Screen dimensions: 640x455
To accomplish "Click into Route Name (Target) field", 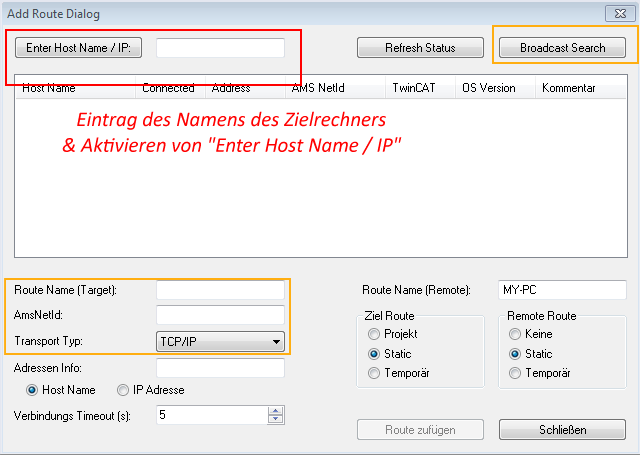I will click(x=220, y=290).
